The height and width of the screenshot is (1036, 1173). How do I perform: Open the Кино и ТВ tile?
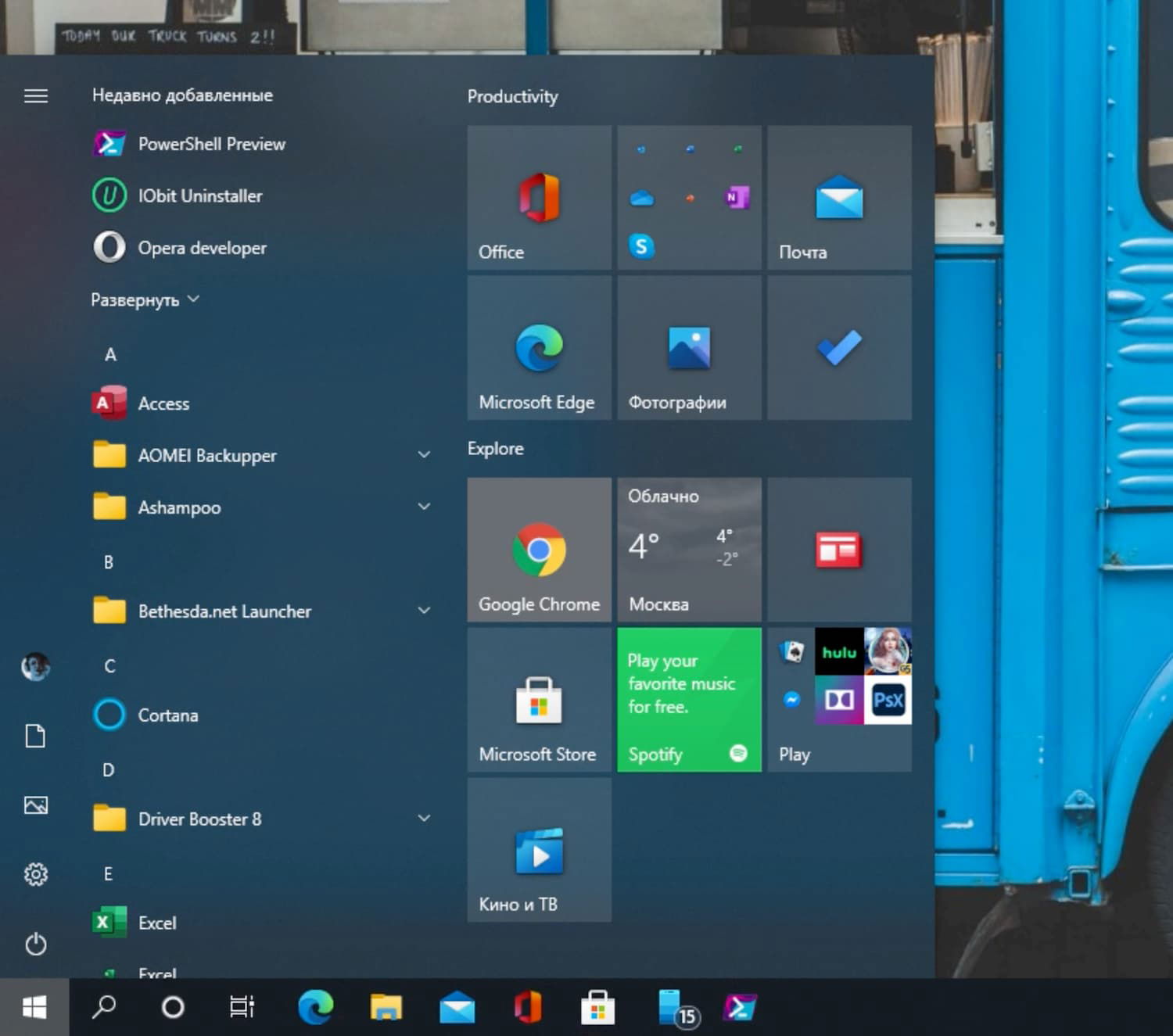pyautogui.click(x=539, y=850)
